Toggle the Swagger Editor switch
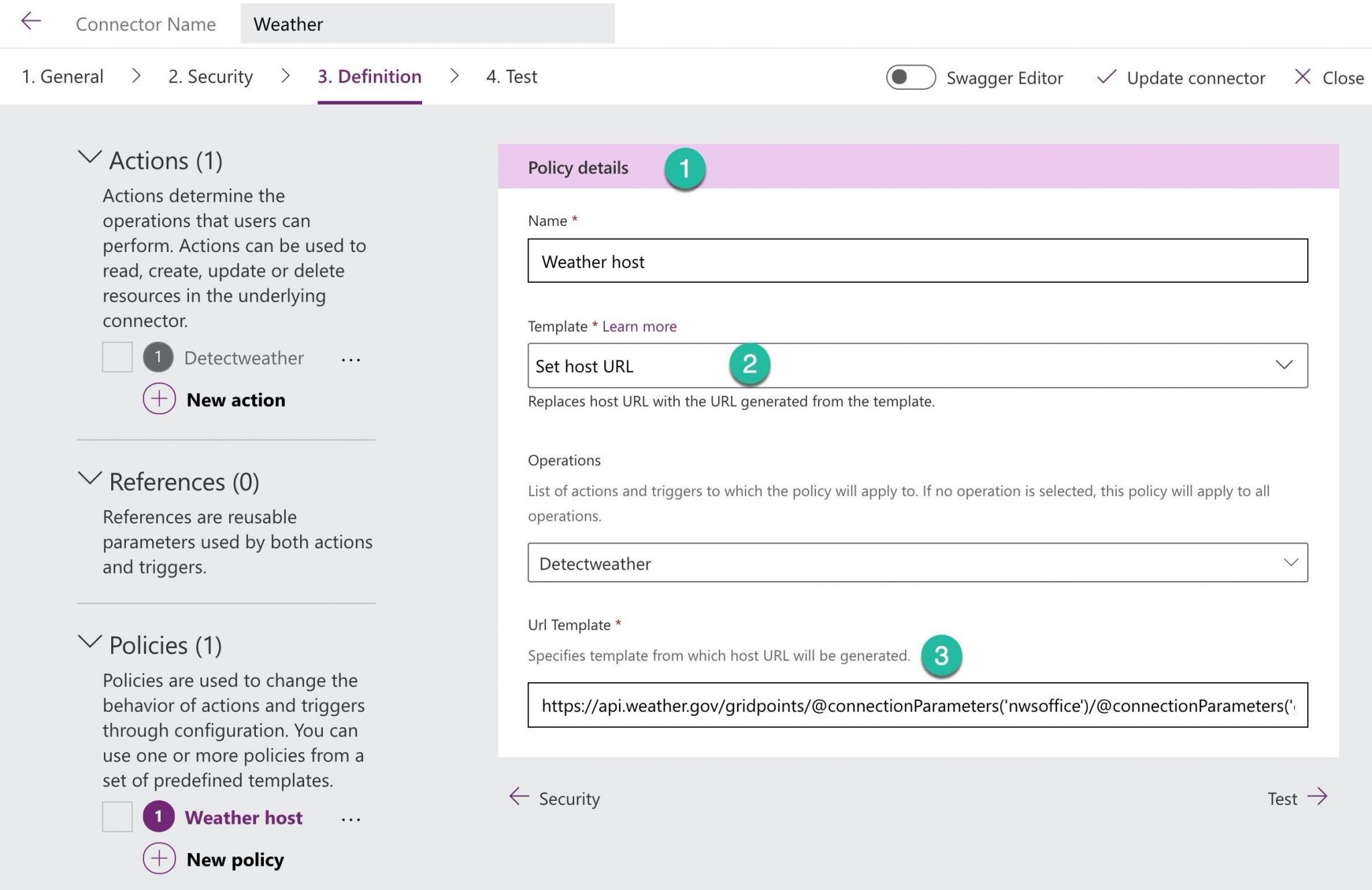1372x890 pixels. click(x=910, y=77)
